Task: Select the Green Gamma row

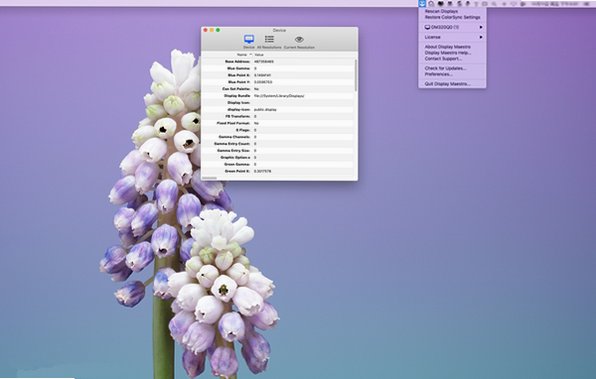Action: click(278, 164)
